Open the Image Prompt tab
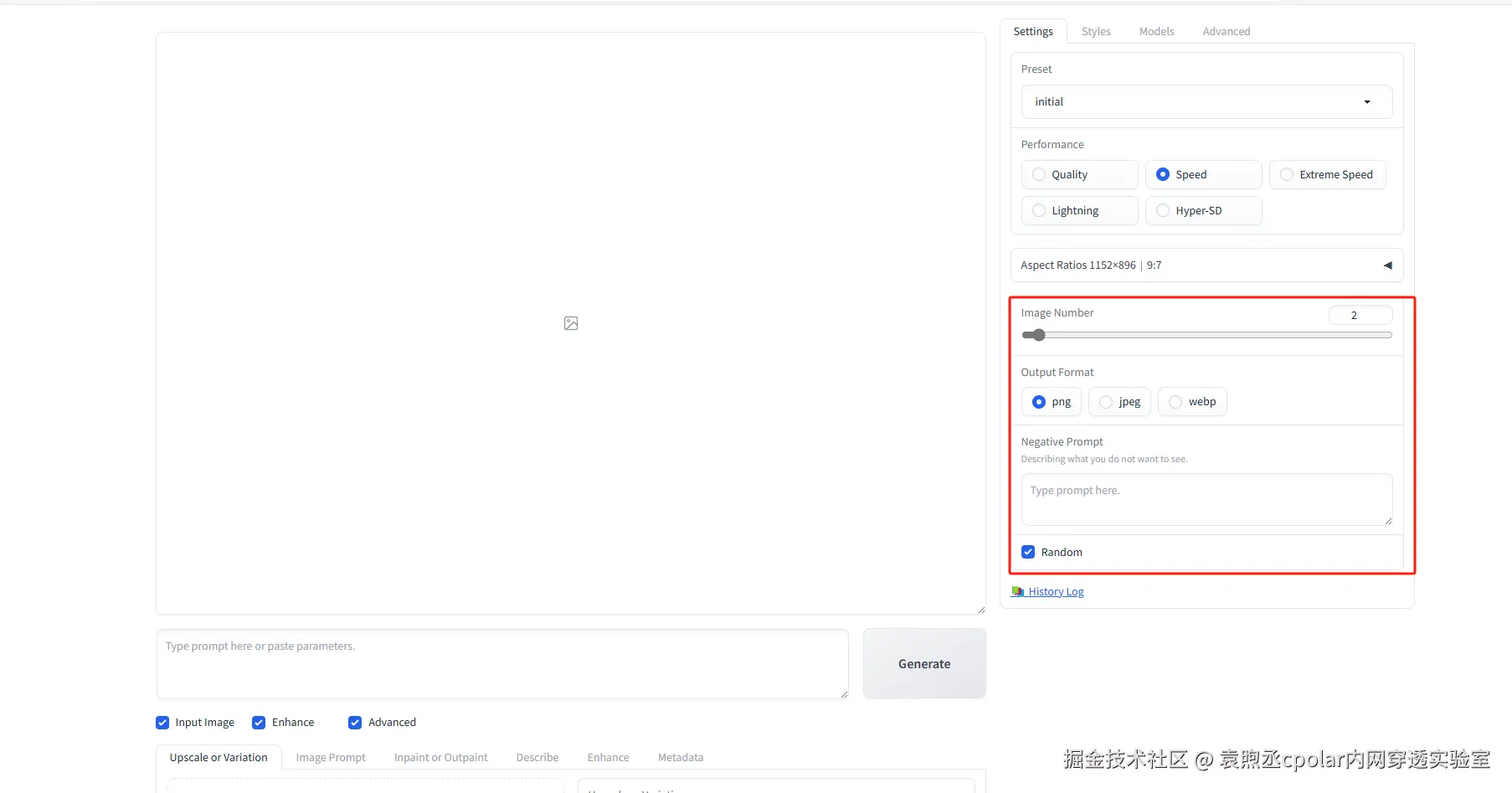The image size is (1512, 793). pyautogui.click(x=331, y=758)
